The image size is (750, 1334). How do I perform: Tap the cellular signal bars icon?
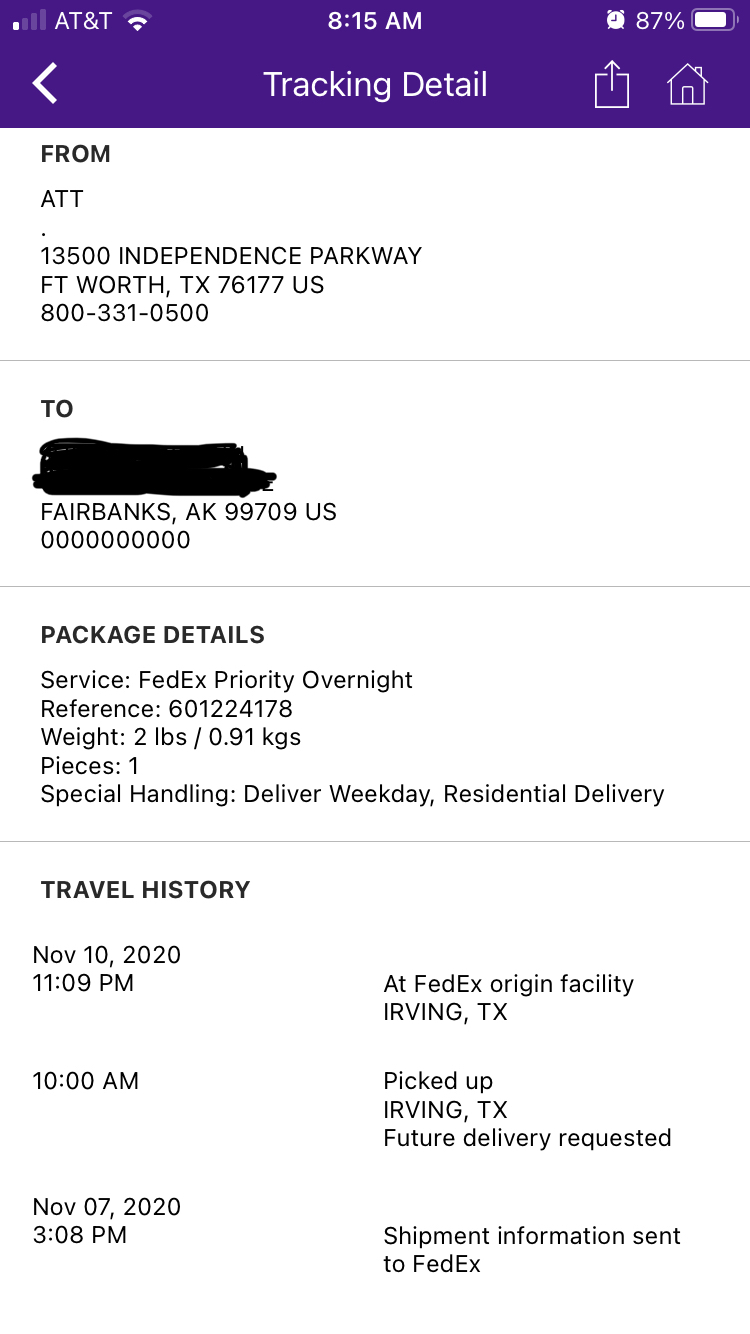pos(30,20)
